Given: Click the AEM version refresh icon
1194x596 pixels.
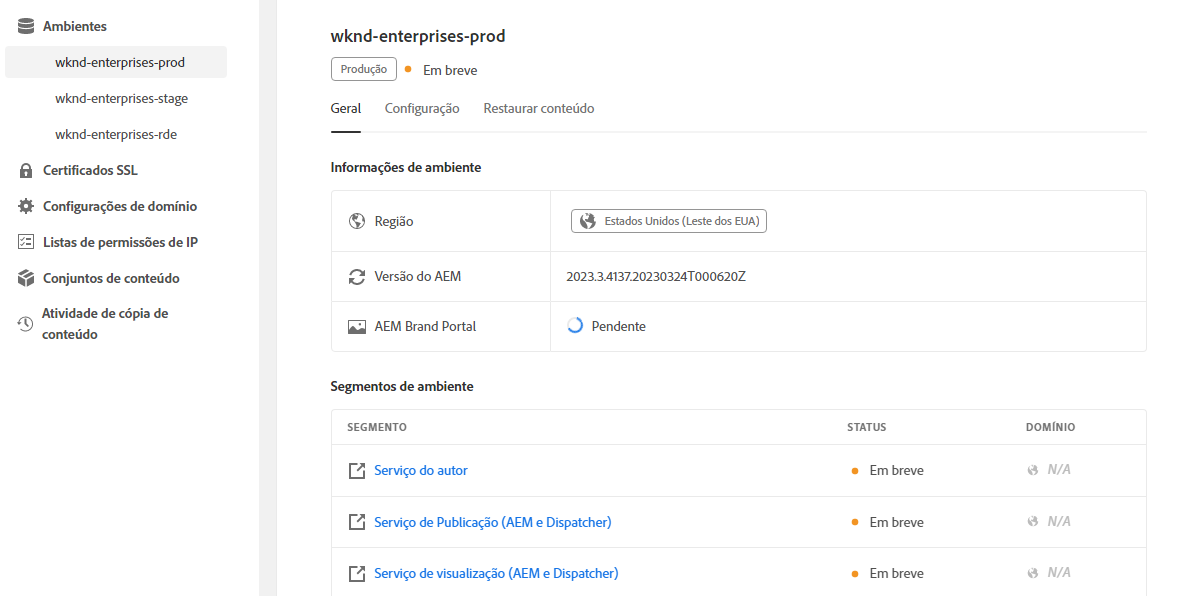Looking at the screenshot, I should click(x=356, y=276).
